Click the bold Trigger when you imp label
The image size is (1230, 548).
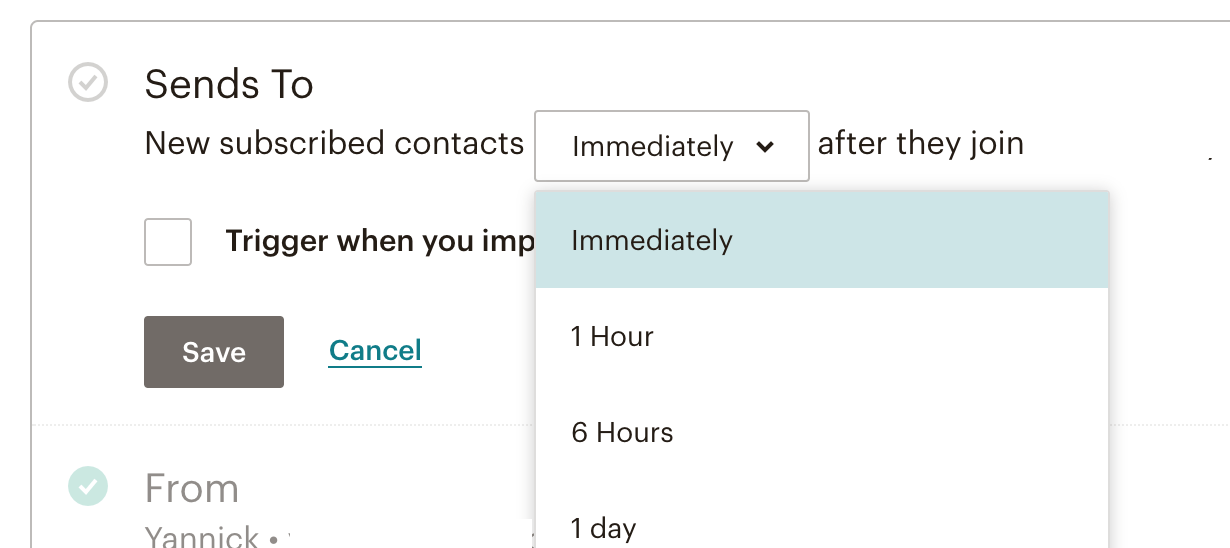pyautogui.click(x=380, y=242)
